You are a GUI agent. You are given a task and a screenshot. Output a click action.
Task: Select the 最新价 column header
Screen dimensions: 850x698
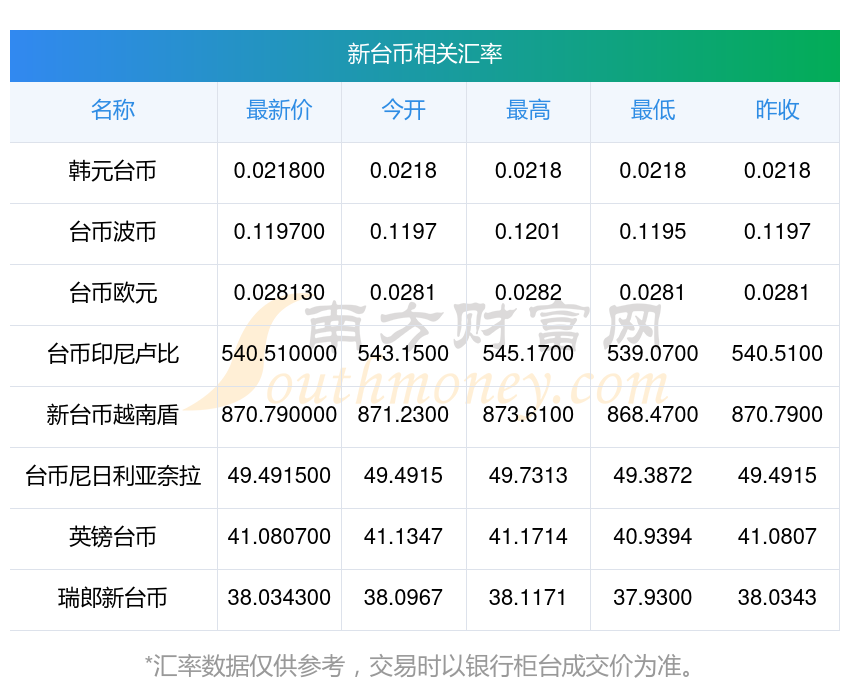click(x=279, y=111)
